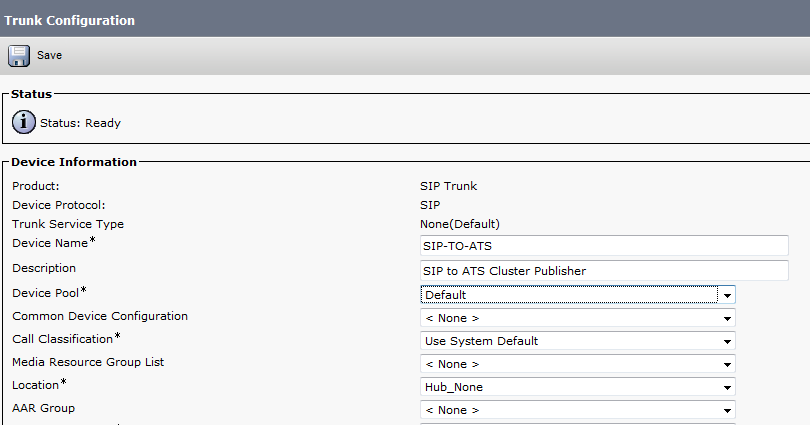810x425 pixels.
Task: Click the 'None(Default)' trunk service type text
Action: coord(460,224)
